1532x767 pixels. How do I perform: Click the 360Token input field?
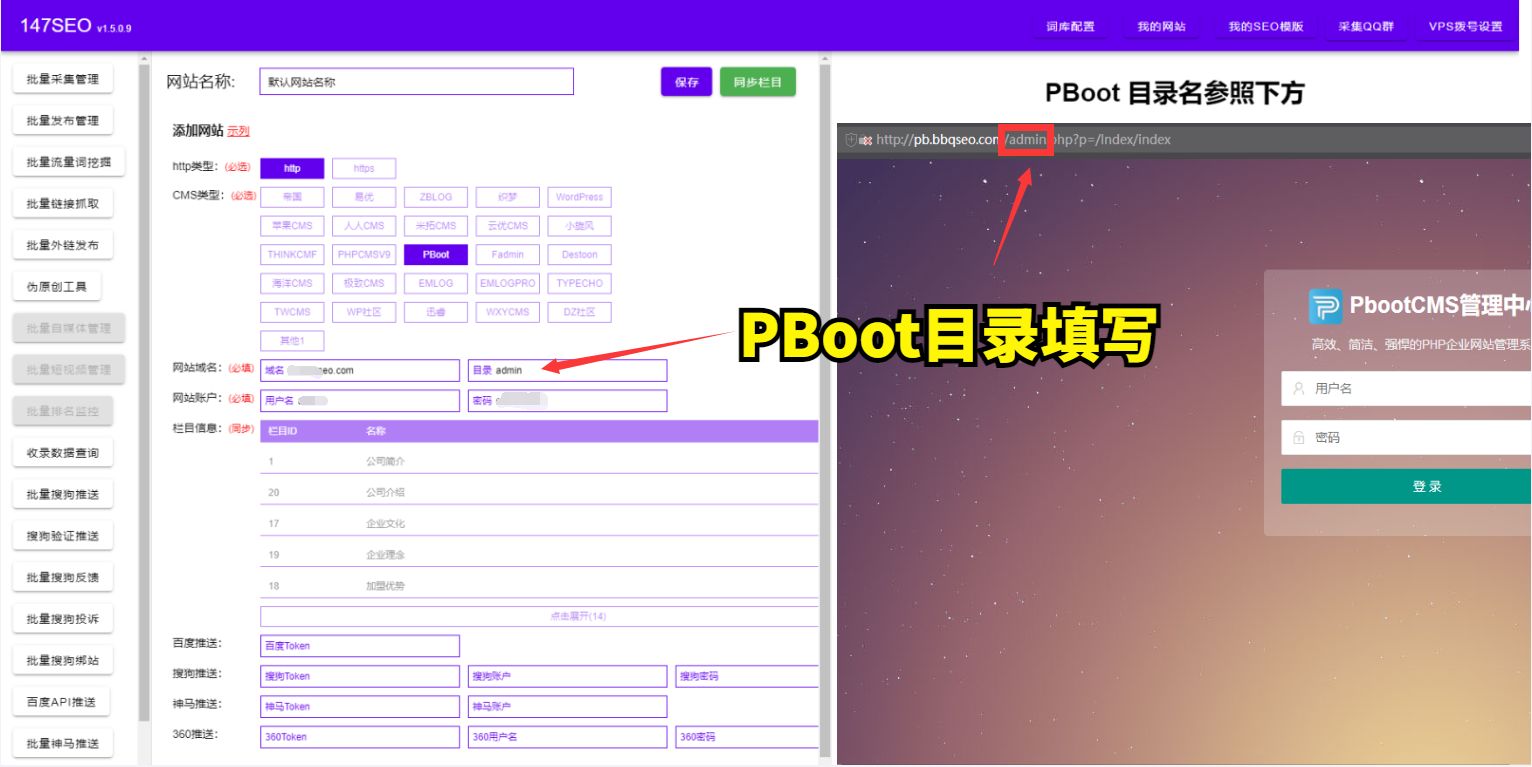[x=360, y=737]
